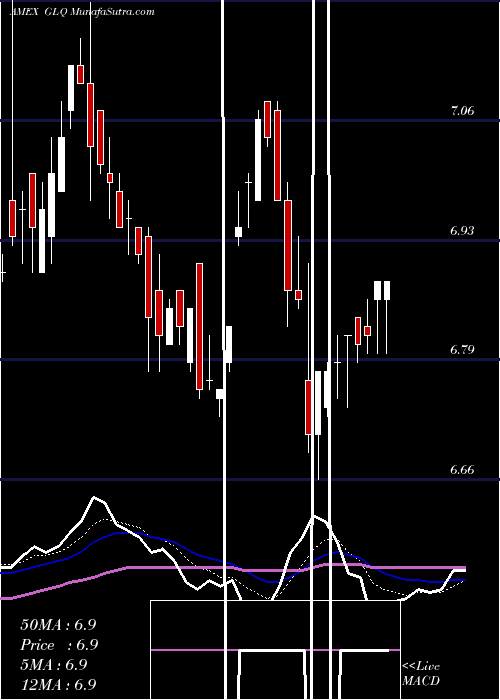This screenshot has height=700, width=500.
Task: Click the 6.93 price axis label
Action: point(462,231)
